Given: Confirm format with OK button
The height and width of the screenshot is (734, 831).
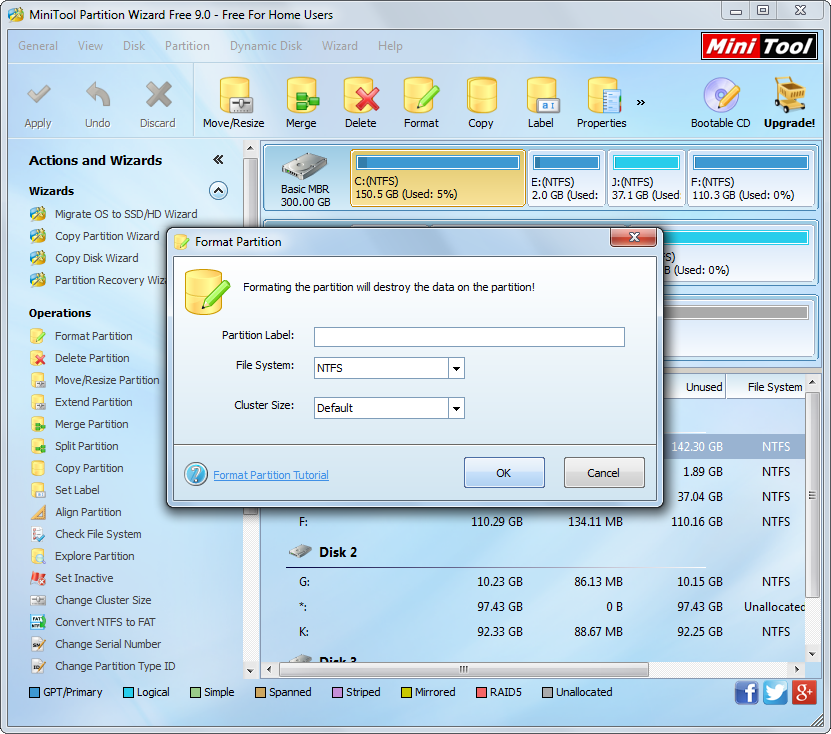Looking at the screenshot, I should pos(504,473).
